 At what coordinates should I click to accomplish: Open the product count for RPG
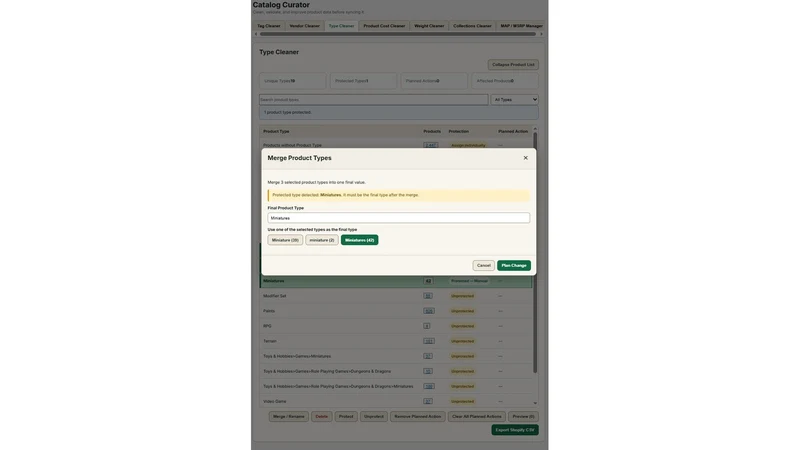pyautogui.click(x=427, y=326)
